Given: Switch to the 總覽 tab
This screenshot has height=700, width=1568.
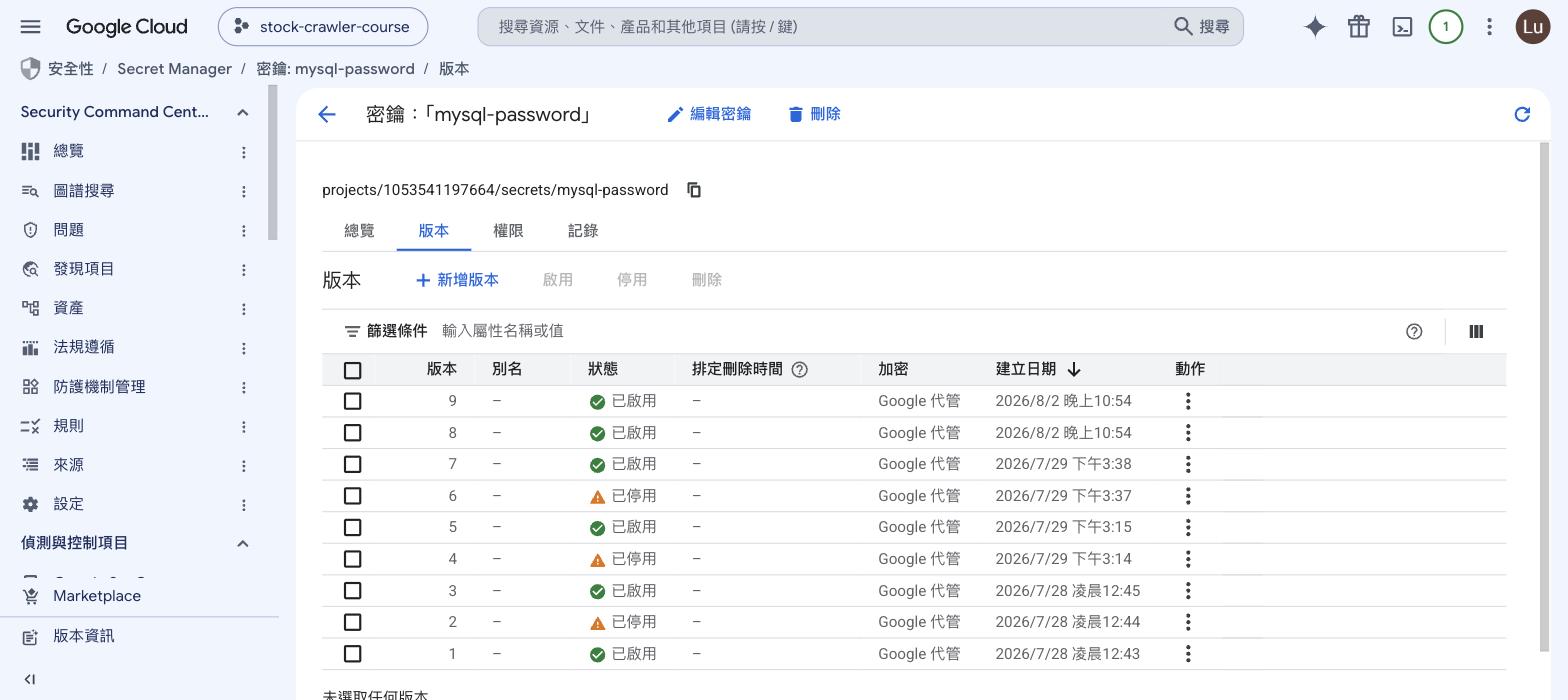Looking at the screenshot, I should coord(359,231).
